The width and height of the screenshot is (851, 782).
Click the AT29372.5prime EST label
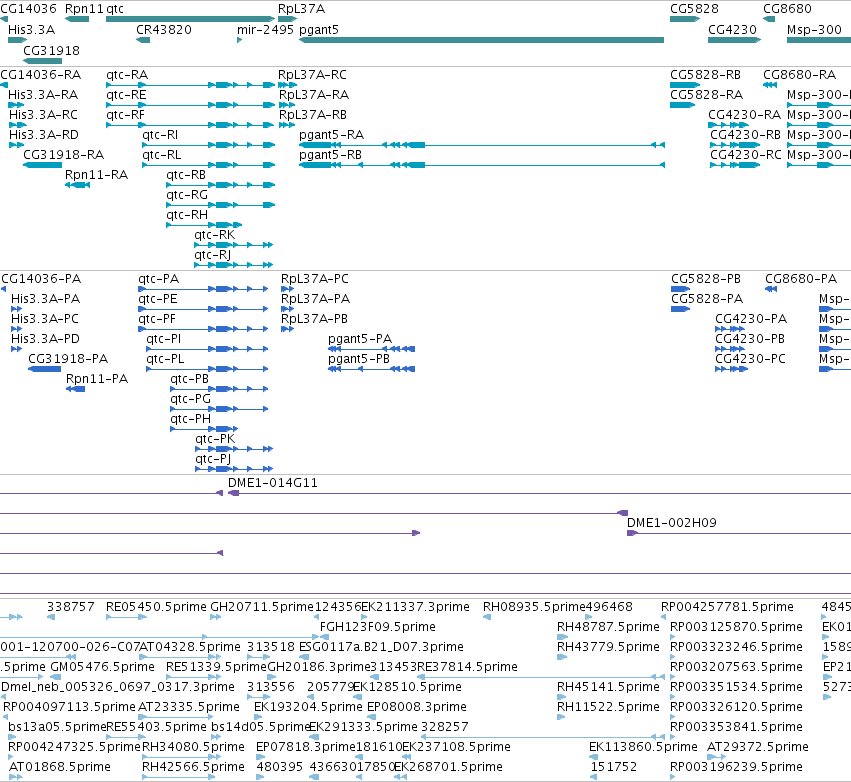[x=758, y=747]
